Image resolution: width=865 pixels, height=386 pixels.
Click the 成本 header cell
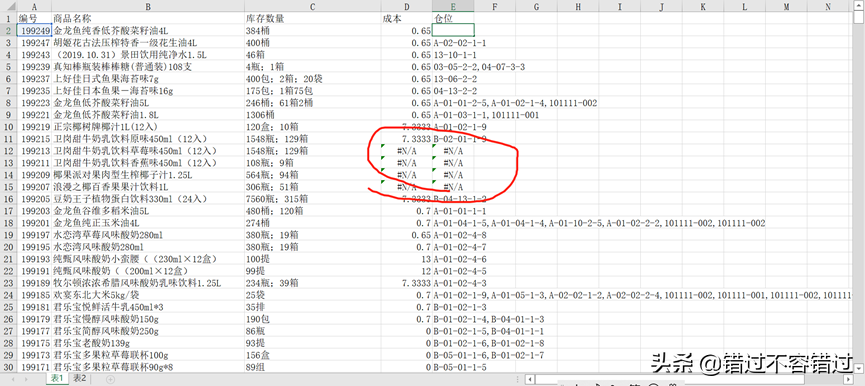pyautogui.click(x=407, y=18)
